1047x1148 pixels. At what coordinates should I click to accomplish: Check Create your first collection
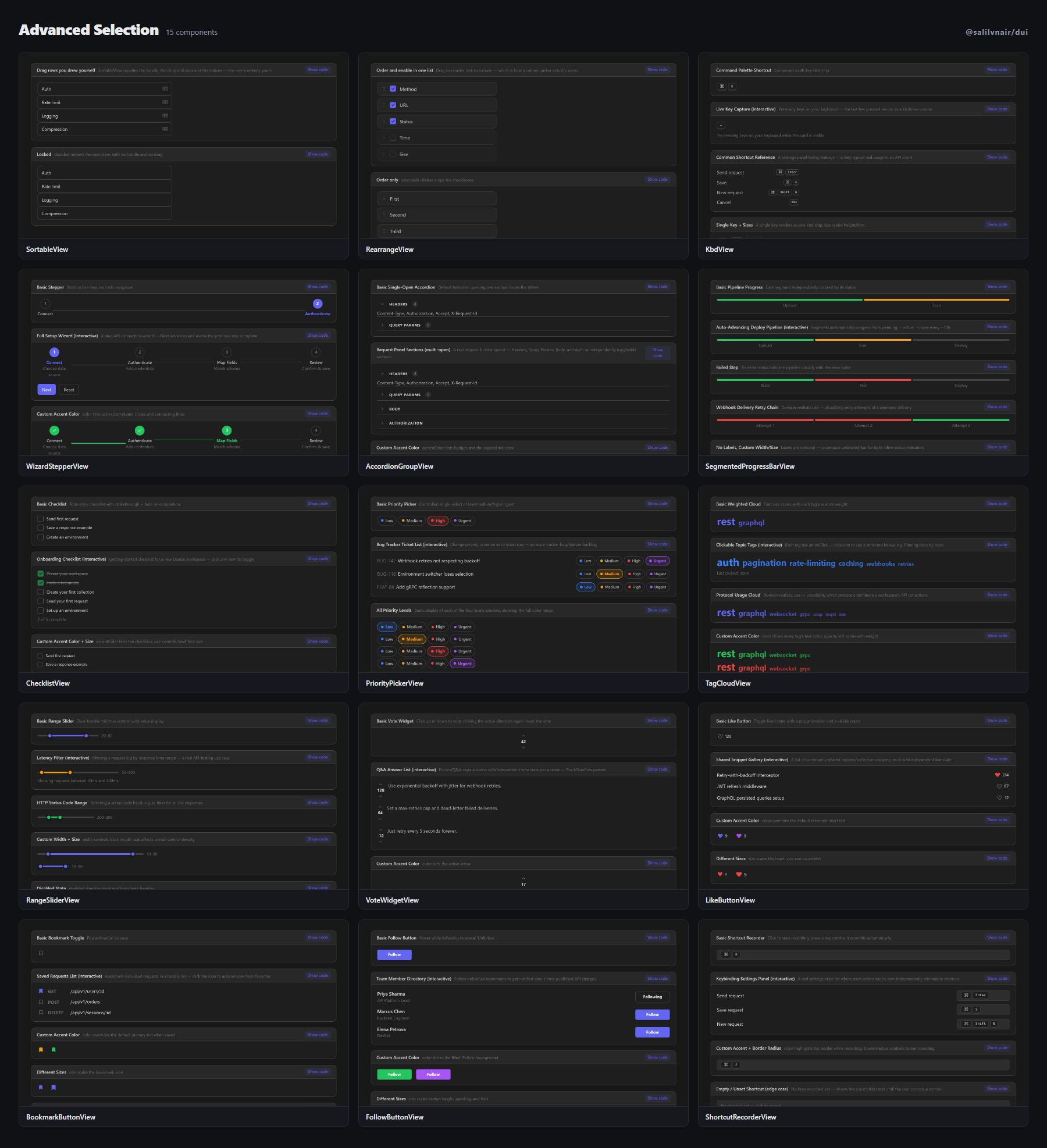[41, 592]
